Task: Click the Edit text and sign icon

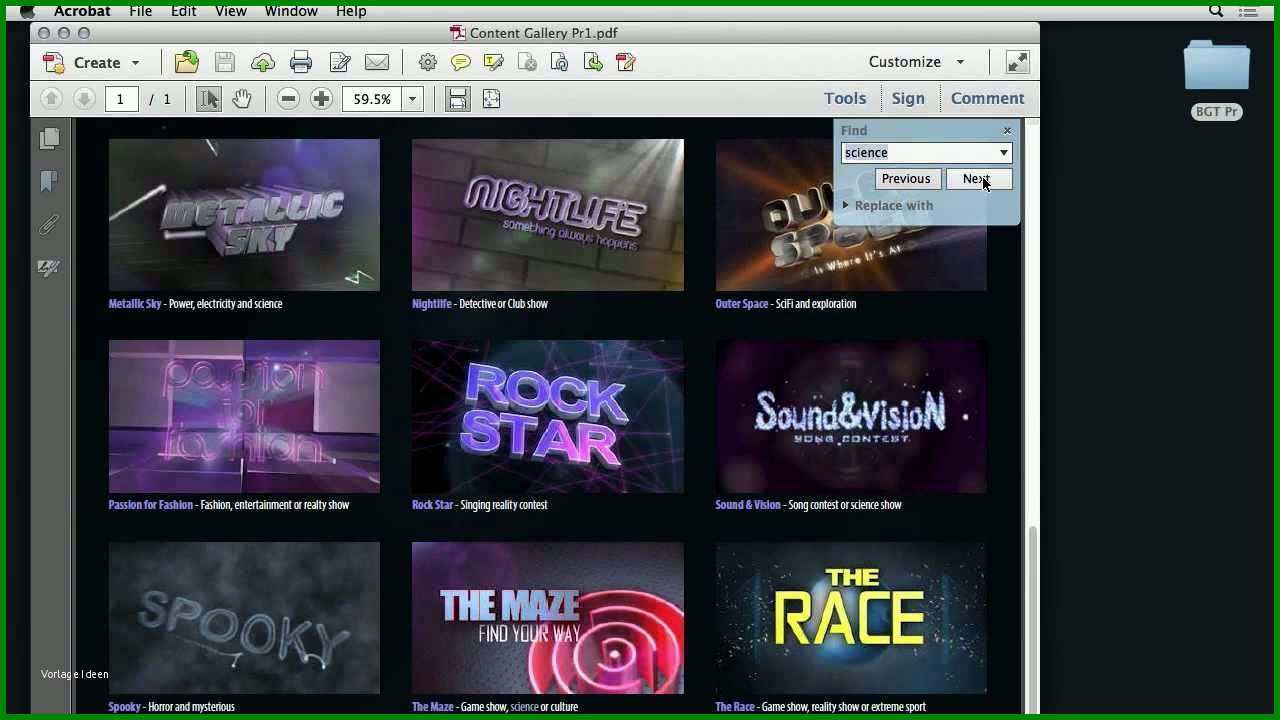Action: pos(340,62)
